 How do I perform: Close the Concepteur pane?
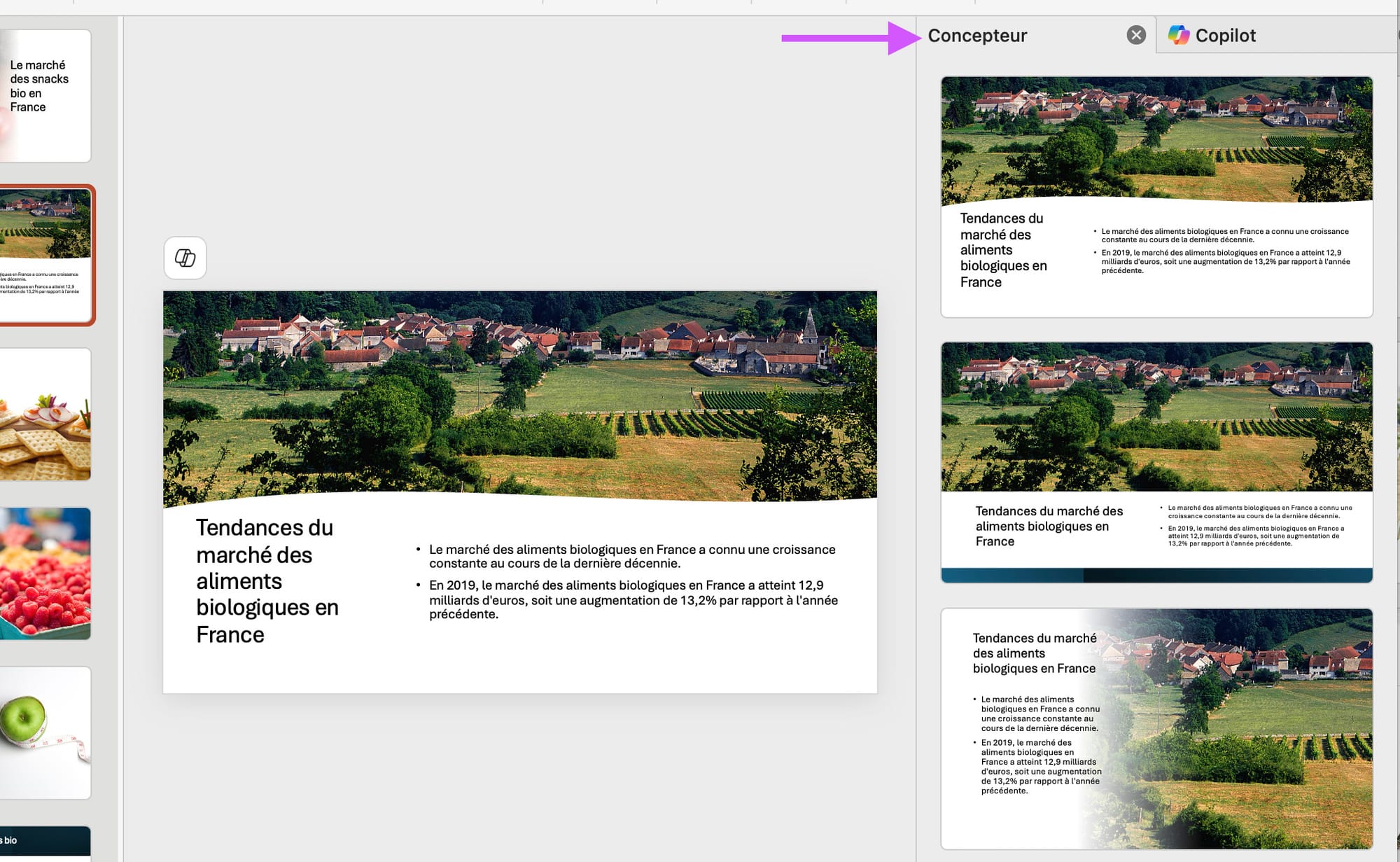[x=1136, y=35]
